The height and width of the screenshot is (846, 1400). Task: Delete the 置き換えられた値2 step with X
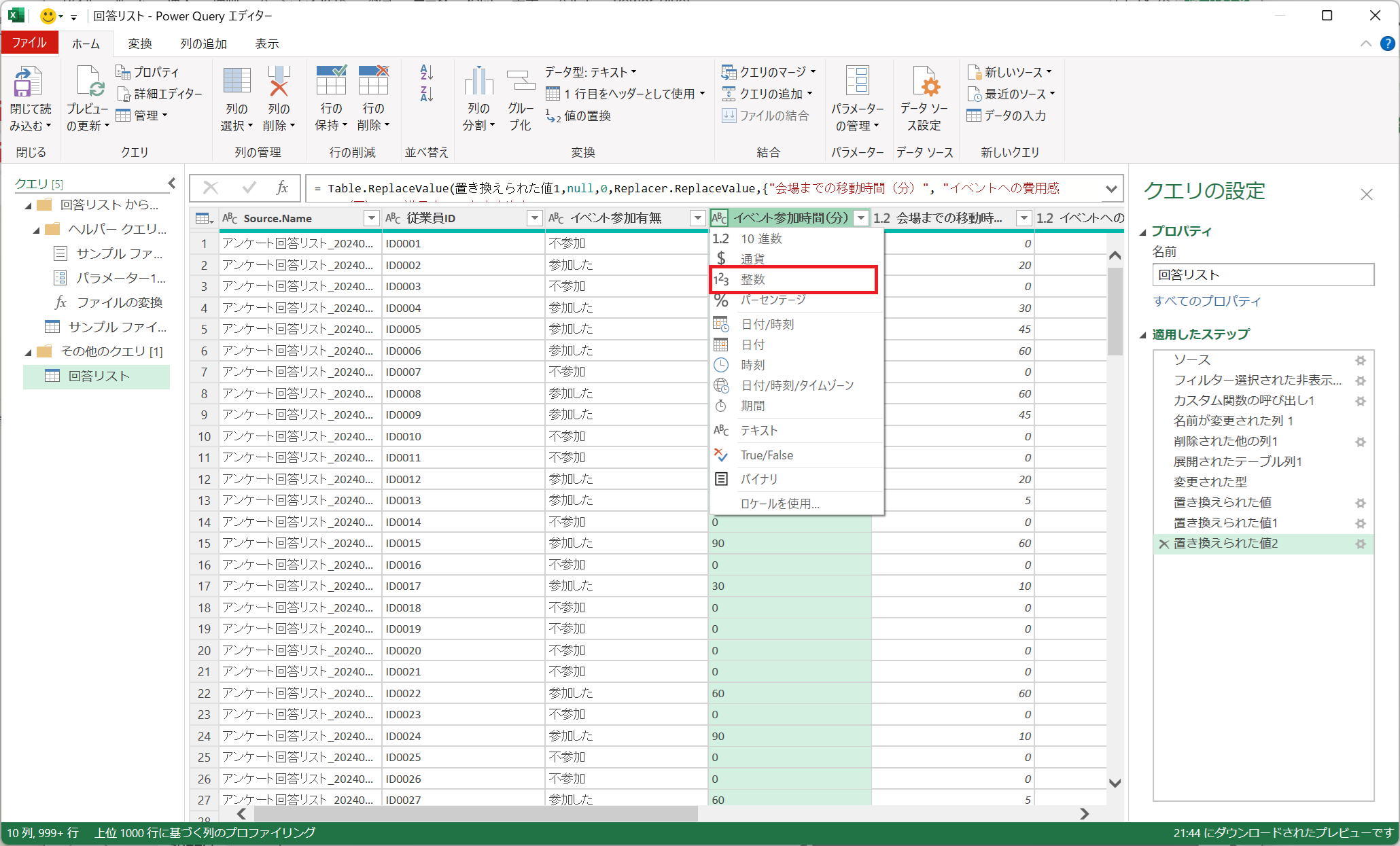pos(1163,544)
